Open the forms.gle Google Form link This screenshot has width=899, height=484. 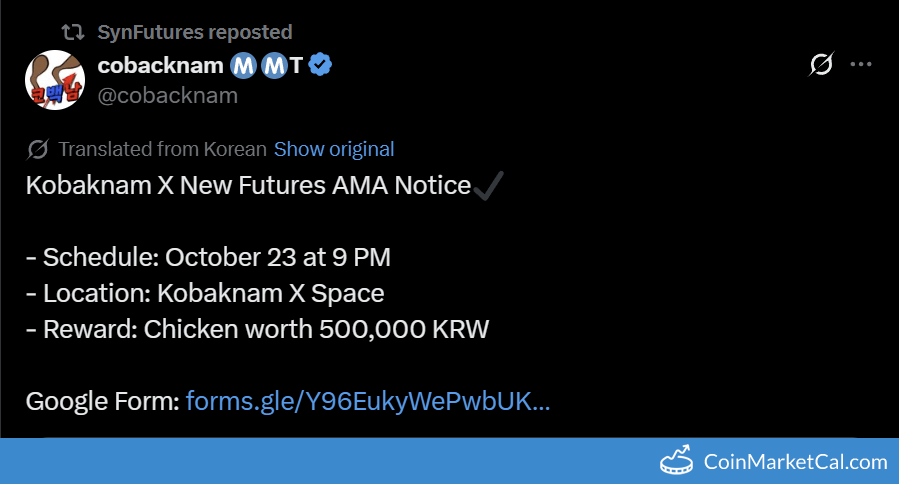(367, 401)
